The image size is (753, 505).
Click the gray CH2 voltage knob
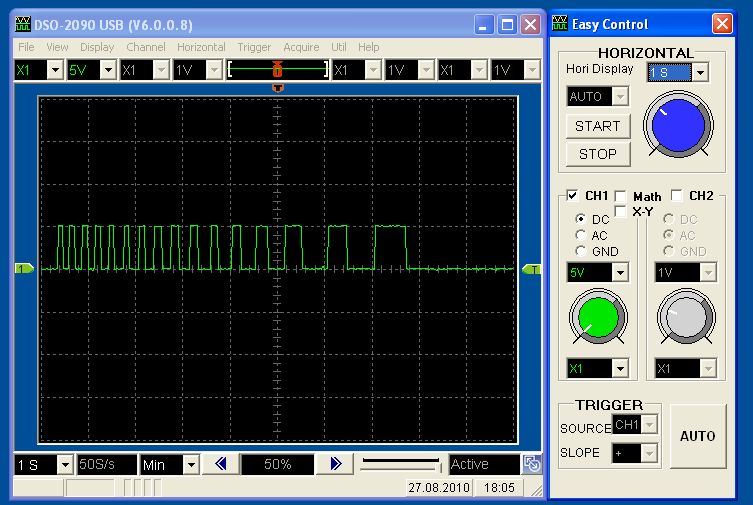[x=685, y=318]
